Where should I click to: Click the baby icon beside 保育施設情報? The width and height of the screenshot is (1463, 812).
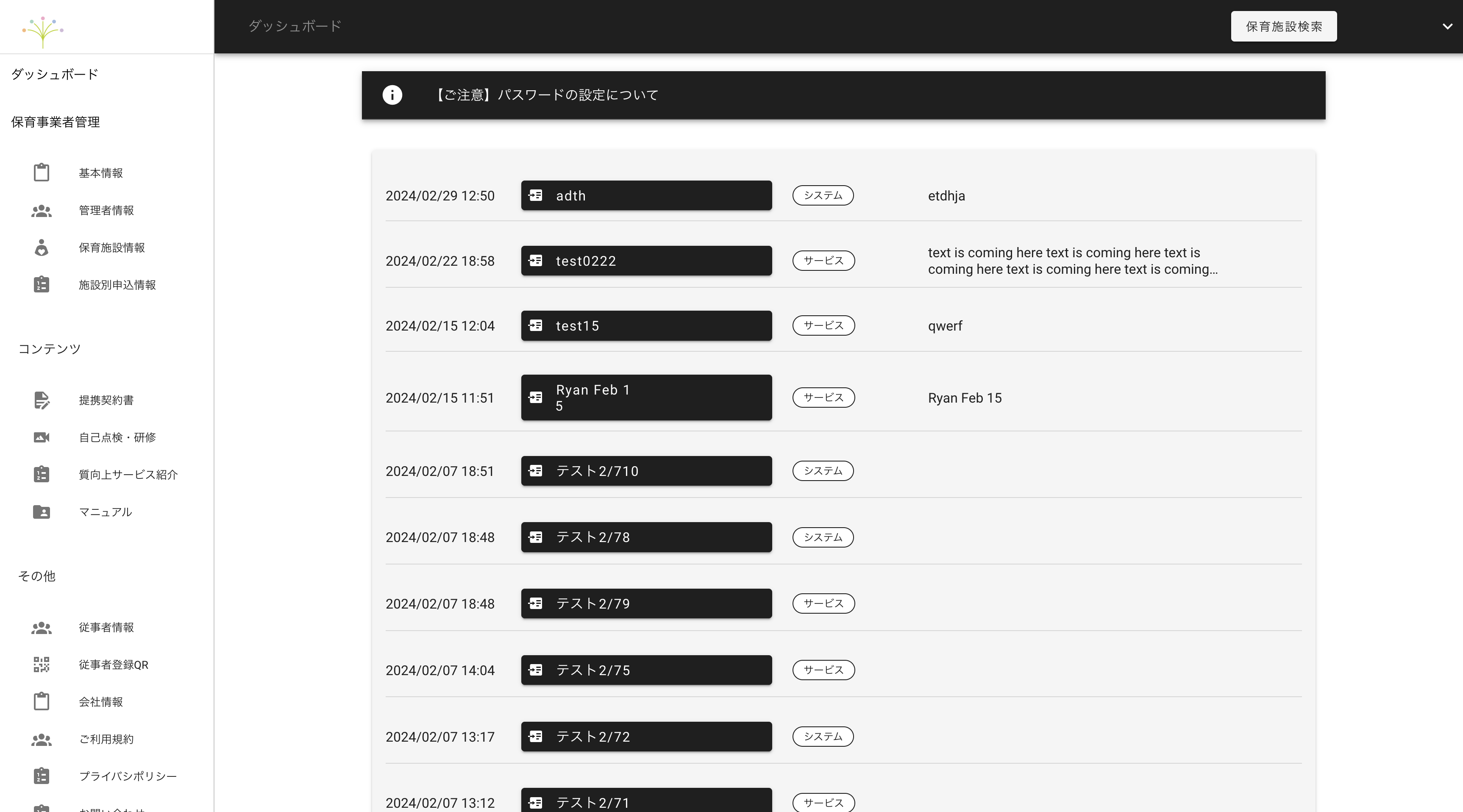42,247
